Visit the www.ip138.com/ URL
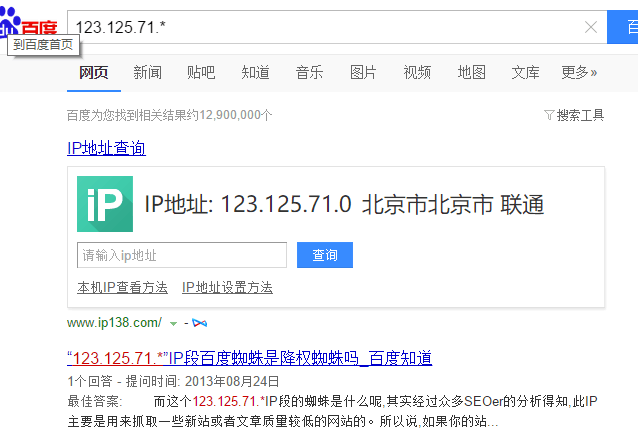The height and width of the screenshot is (434, 638). click(114, 323)
